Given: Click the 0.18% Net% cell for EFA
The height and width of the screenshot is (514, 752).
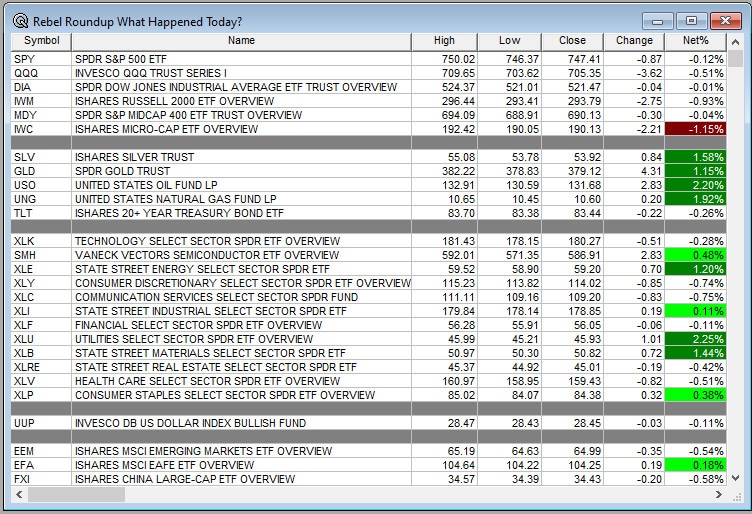Looking at the screenshot, I should 695,465.
